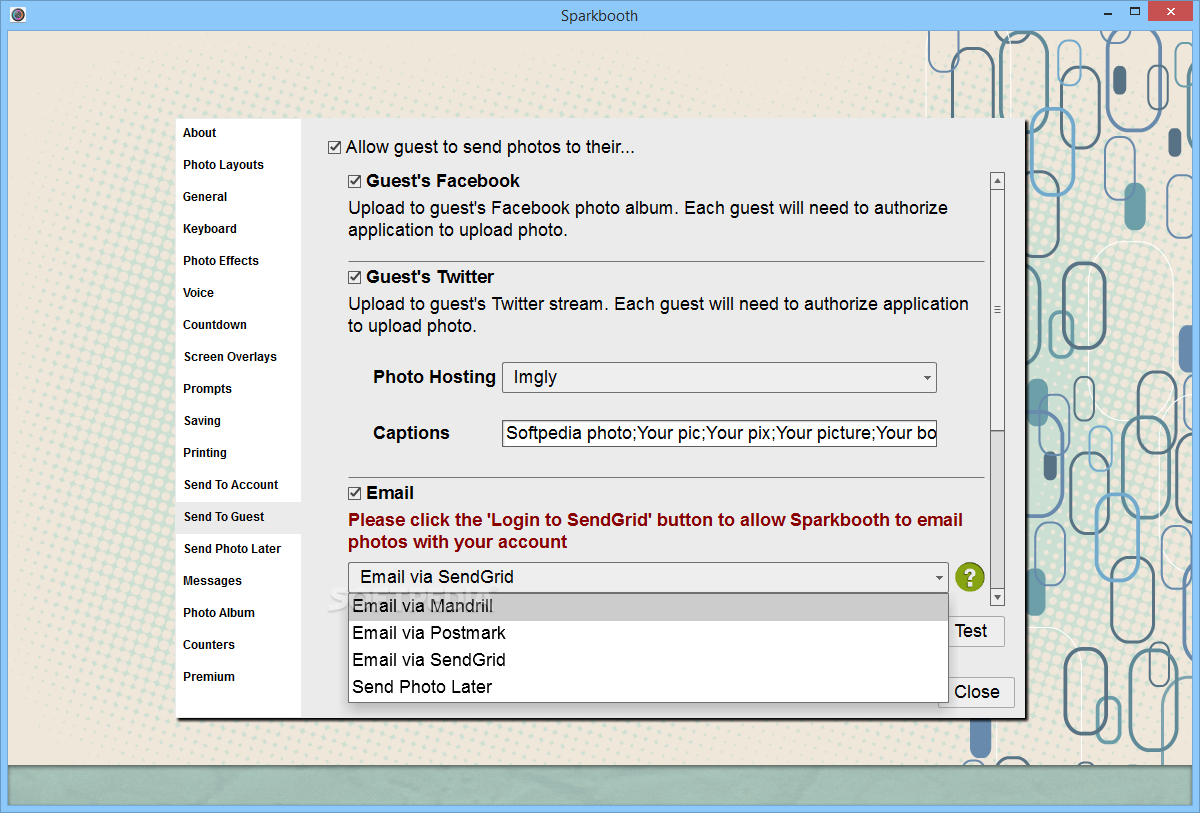Select Send To Guest sidebar item
Screen dimensions: 1200x813
point(238,517)
